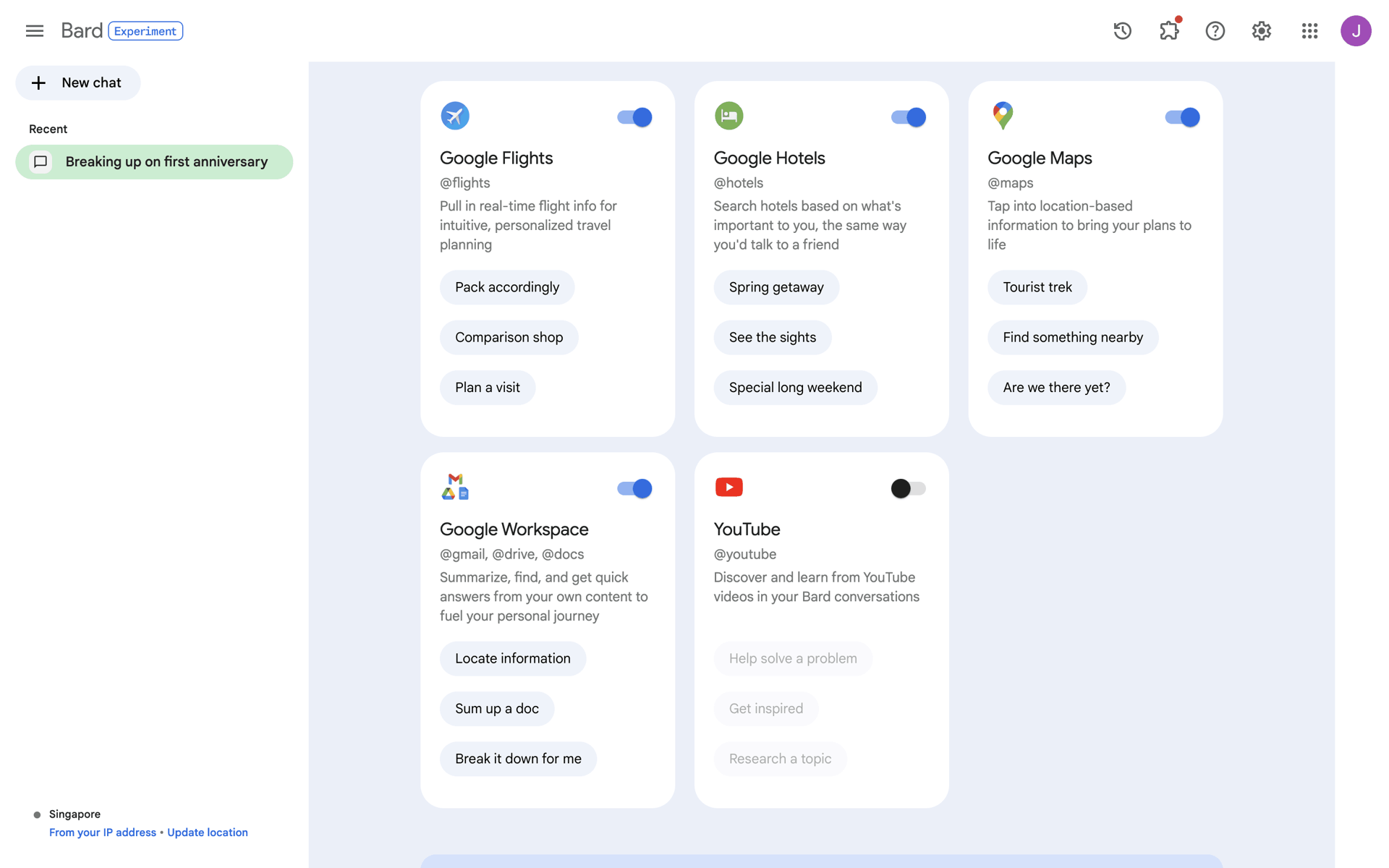The width and height of the screenshot is (1389, 868).
Task: Click the Singapore location label
Action: click(x=75, y=814)
